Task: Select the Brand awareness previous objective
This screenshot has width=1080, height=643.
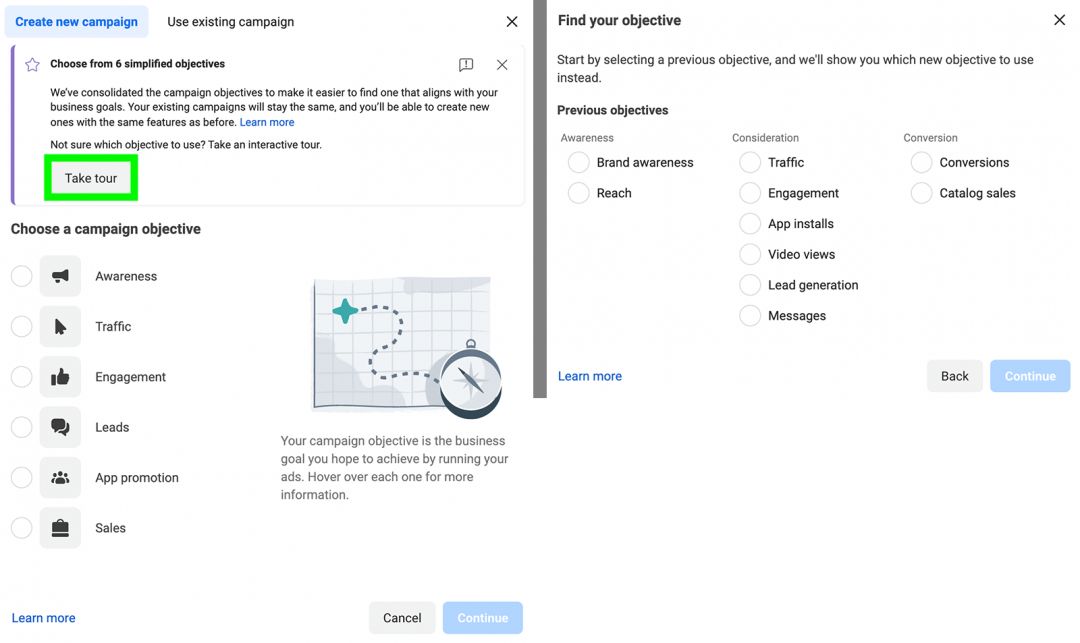Action: pyautogui.click(x=579, y=162)
